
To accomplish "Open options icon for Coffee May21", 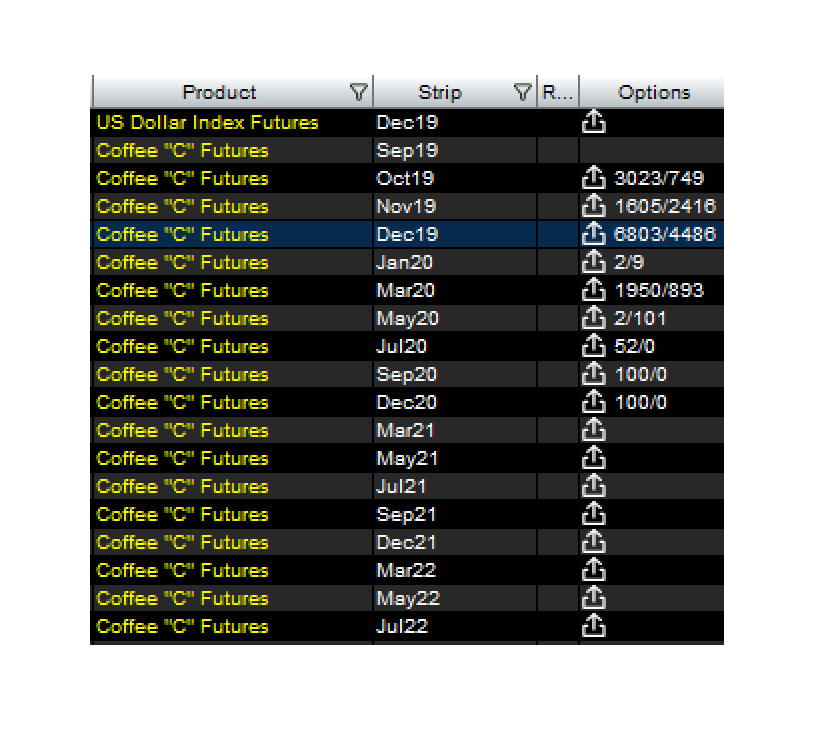I will click(x=594, y=459).
